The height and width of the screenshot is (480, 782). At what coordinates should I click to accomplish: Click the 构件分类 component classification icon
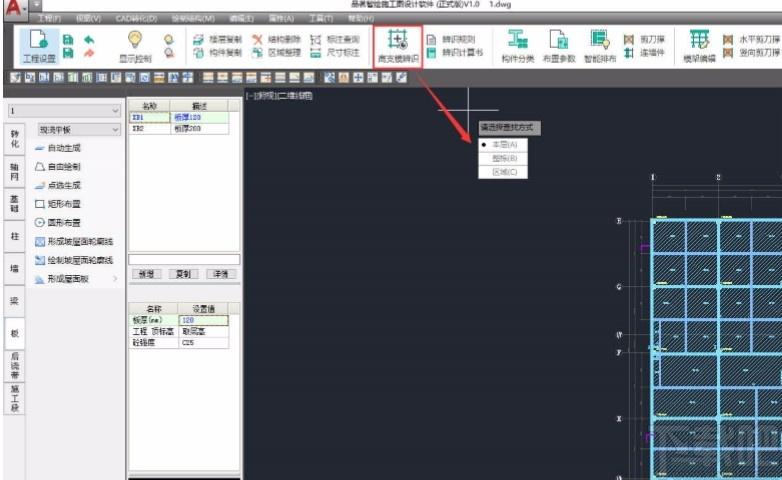click(x=517, y=39)
